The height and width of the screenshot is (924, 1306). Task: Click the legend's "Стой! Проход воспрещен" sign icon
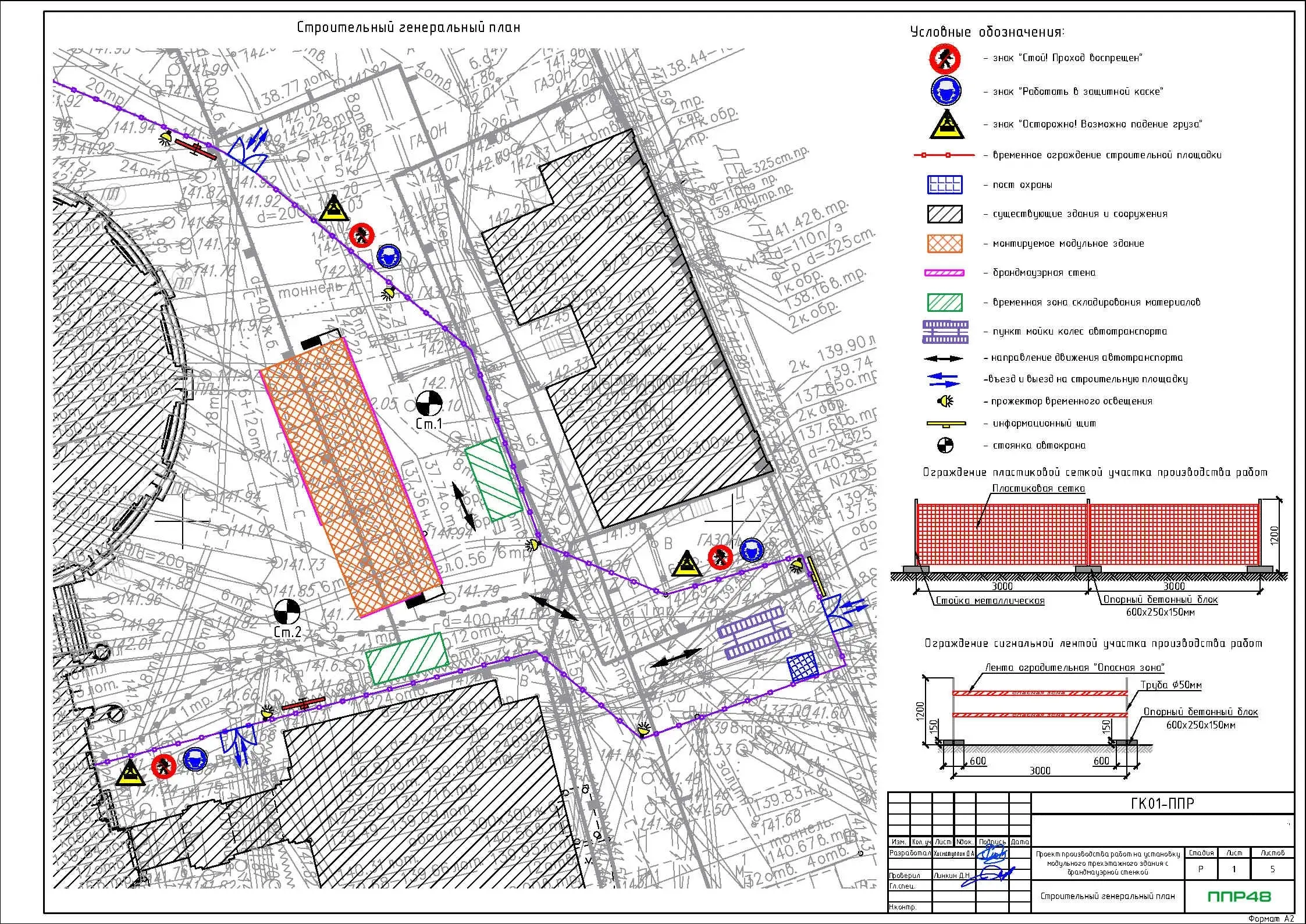pos(945,58)
